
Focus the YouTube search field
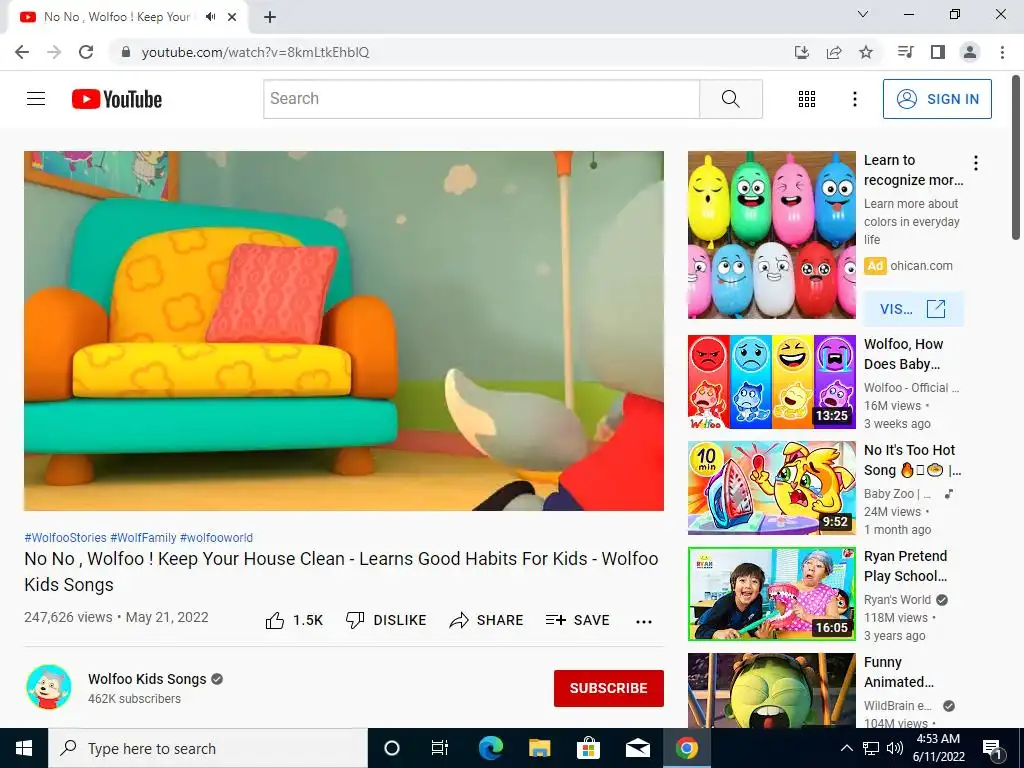tap(481, 99)
